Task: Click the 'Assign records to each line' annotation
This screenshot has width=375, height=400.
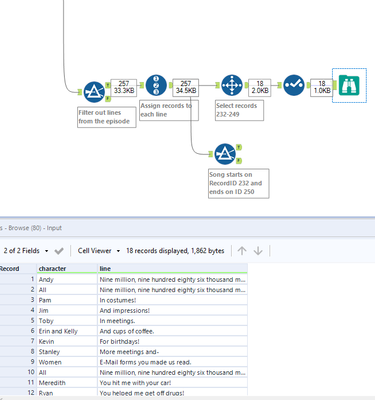Action: pyautogui.click(x=169, y=110)
